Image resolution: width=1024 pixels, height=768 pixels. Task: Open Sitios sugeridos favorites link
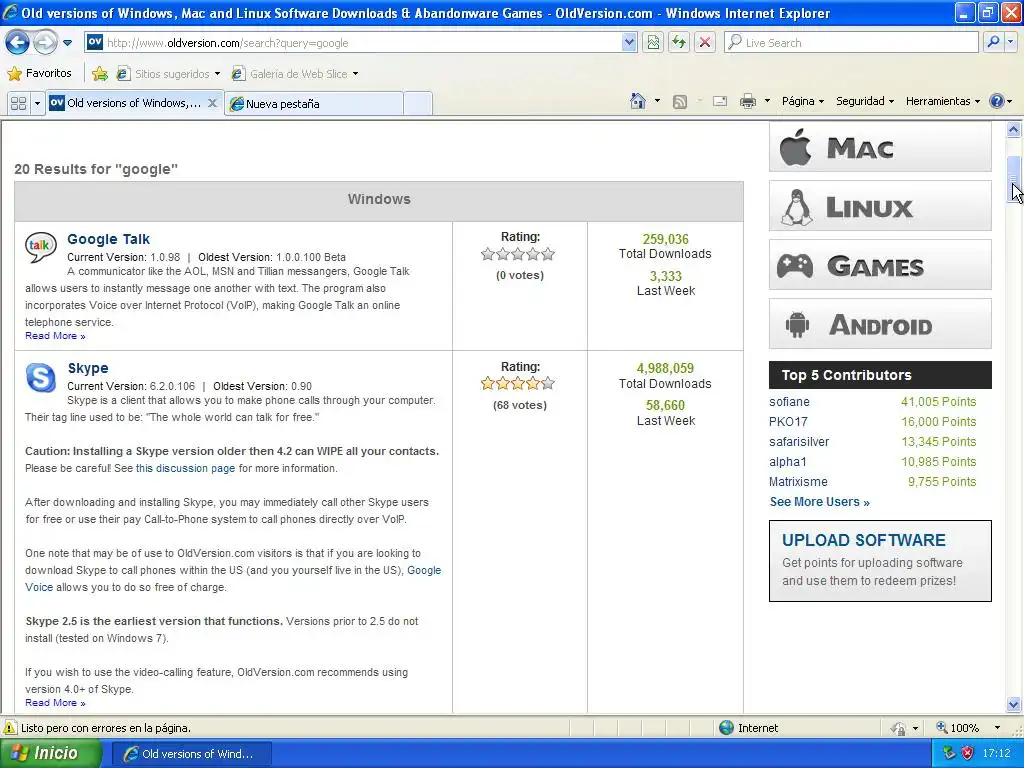pyautogui.click(x=168, y=74)
